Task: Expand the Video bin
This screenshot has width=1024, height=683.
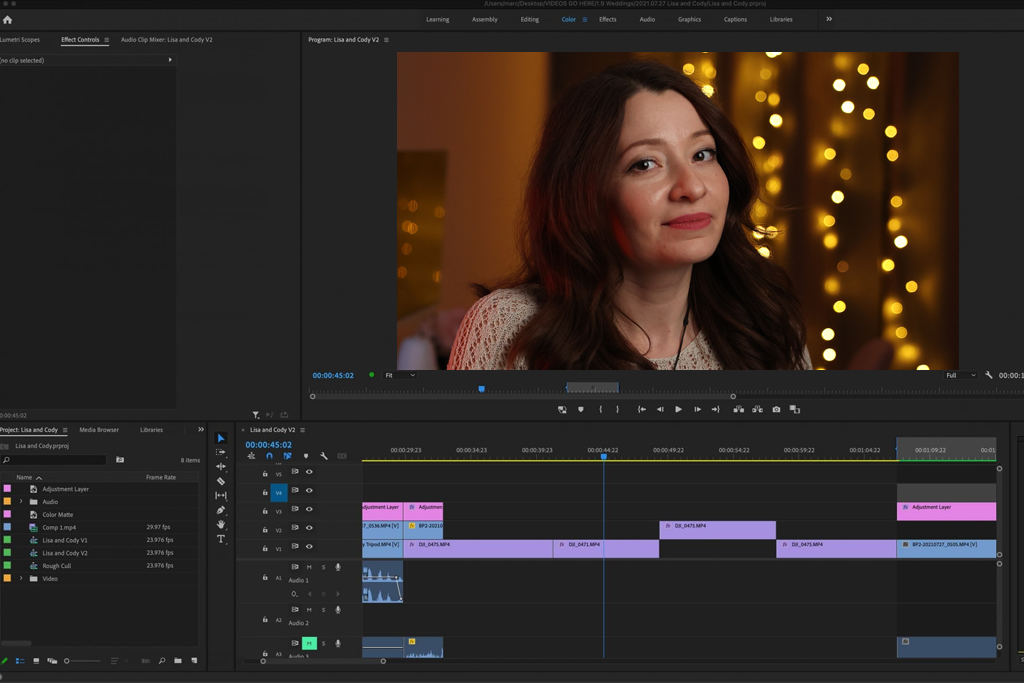Action: pyautogui.click(x=21, y=579)
